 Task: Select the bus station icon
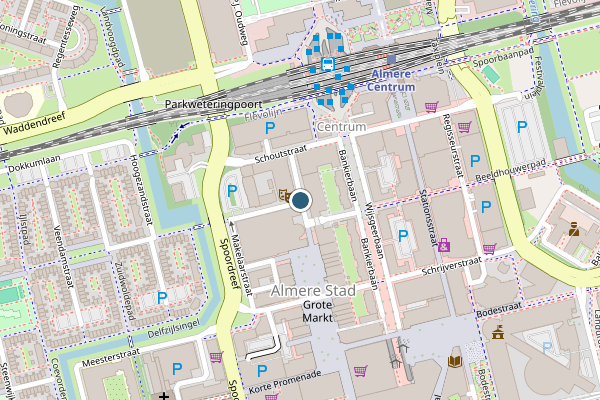pyautogui.click(x=328, y=64)
